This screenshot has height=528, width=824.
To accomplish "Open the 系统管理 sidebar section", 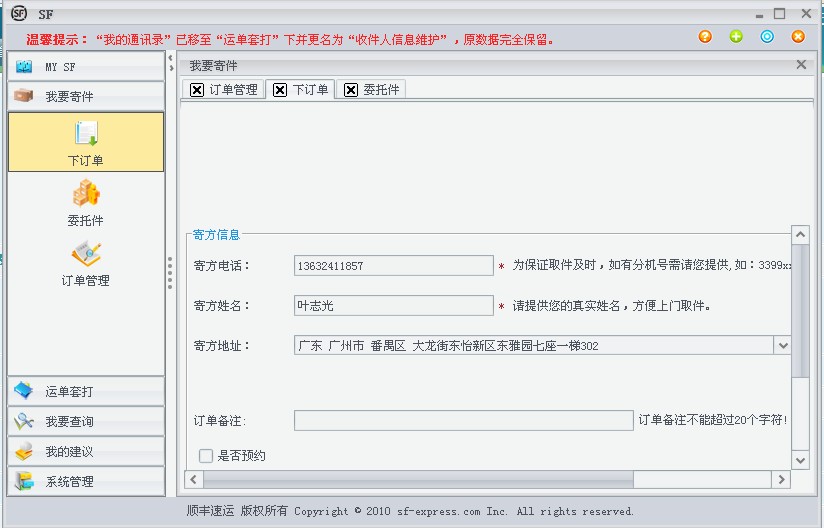I will 85,481.
